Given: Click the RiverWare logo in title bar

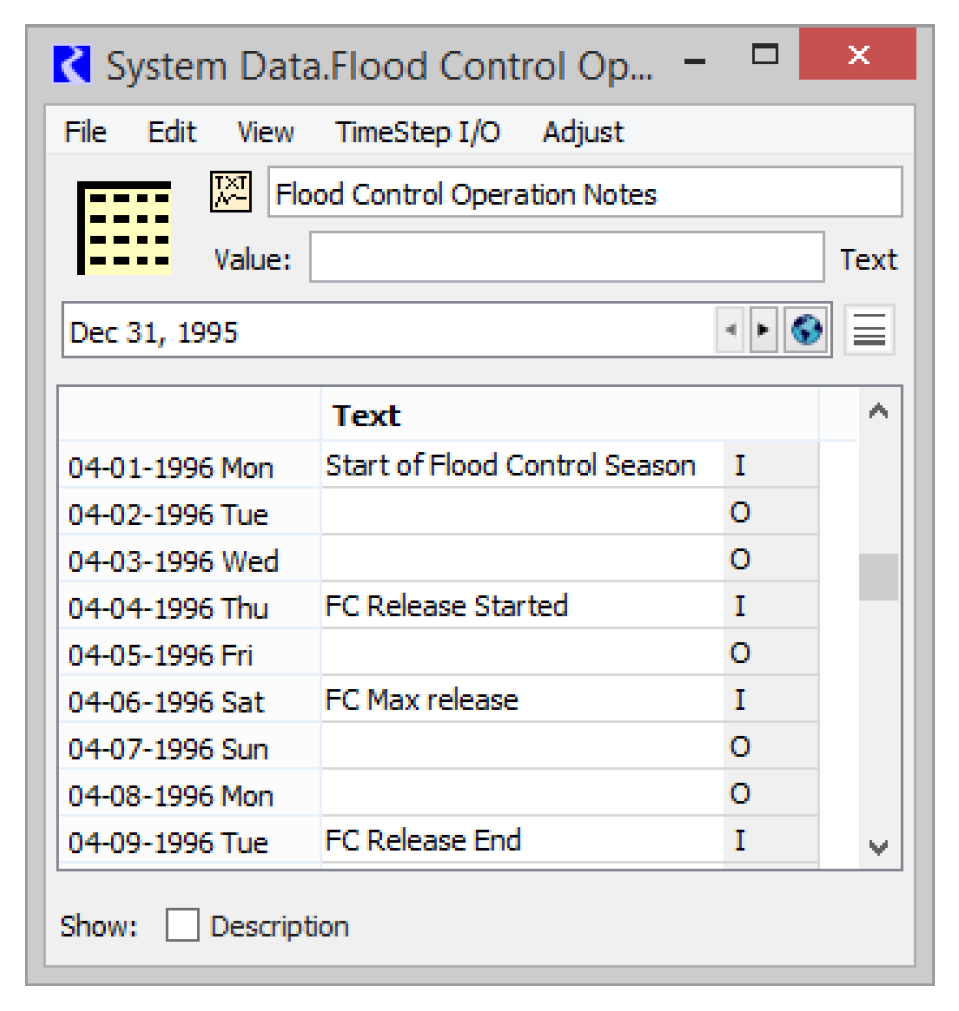Looking at the screenshot, I should 72,66.
